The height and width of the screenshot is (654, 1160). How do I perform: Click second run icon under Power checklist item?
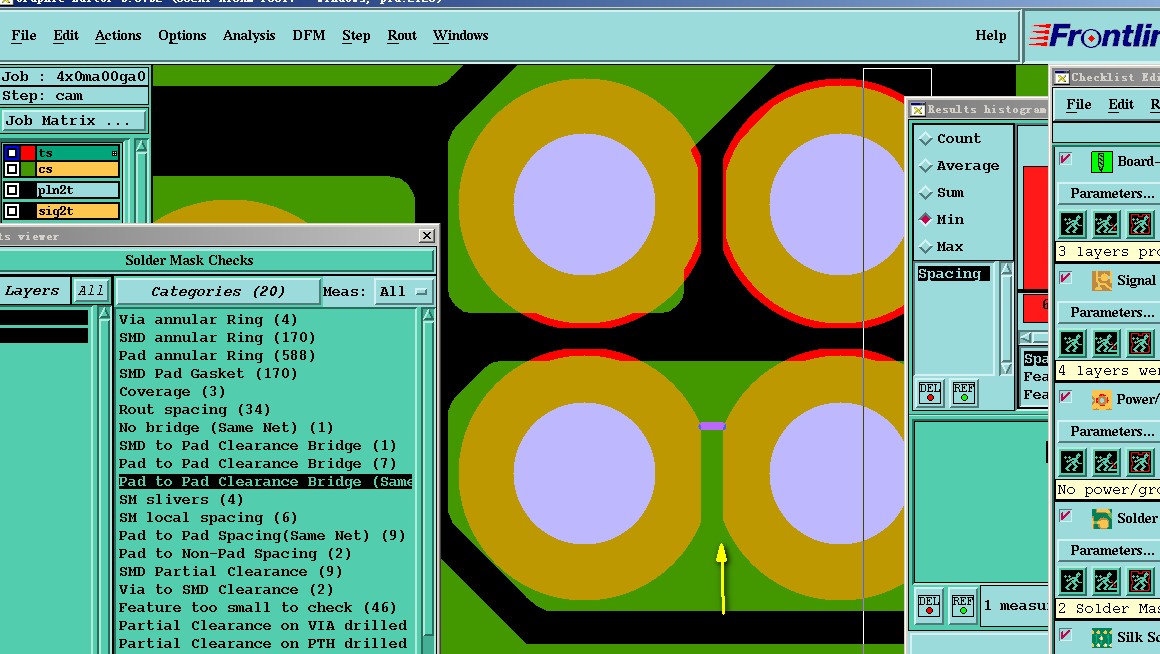pos(1106,462)
